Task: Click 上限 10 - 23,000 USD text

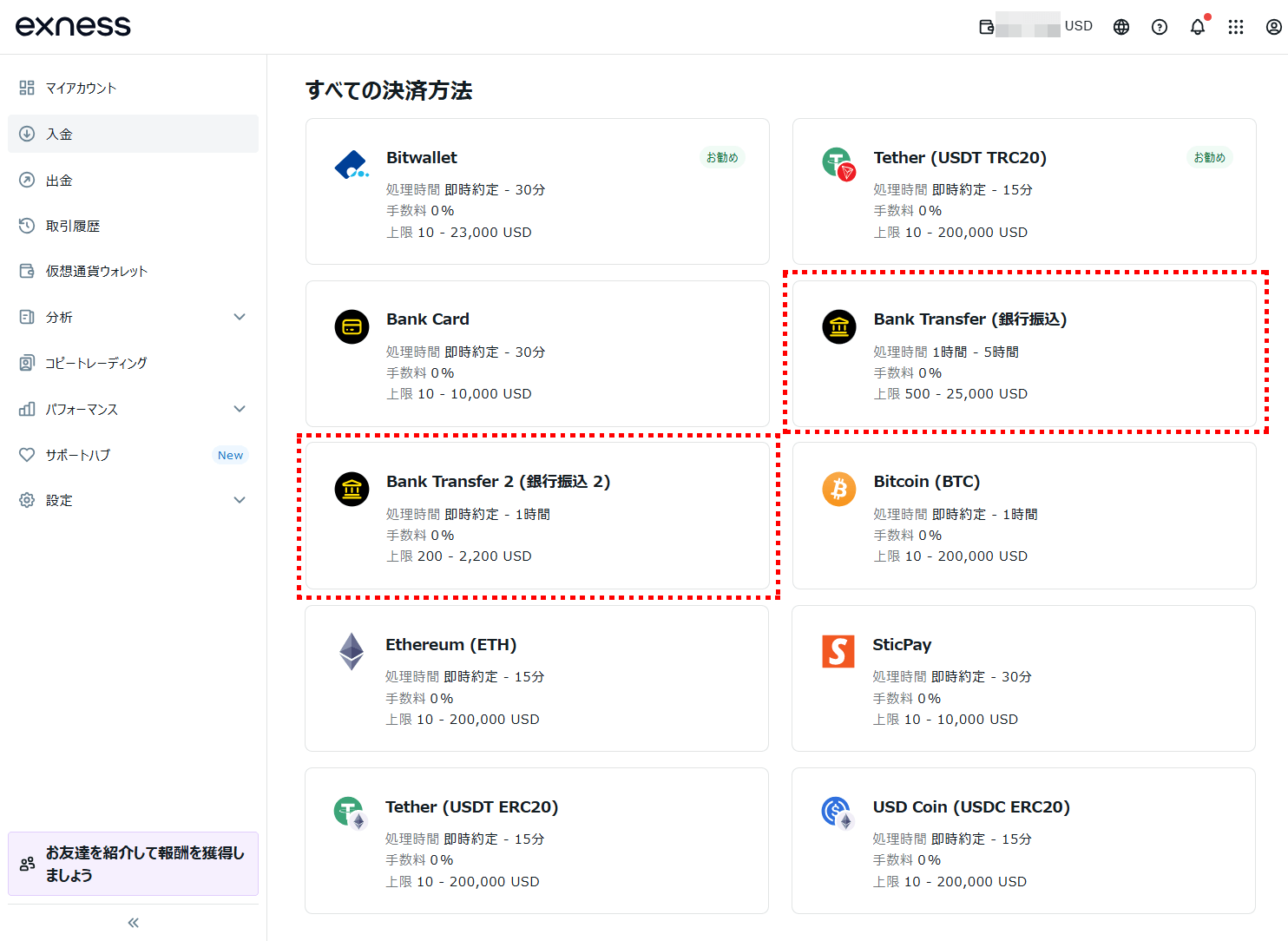Action: [459, 233]
